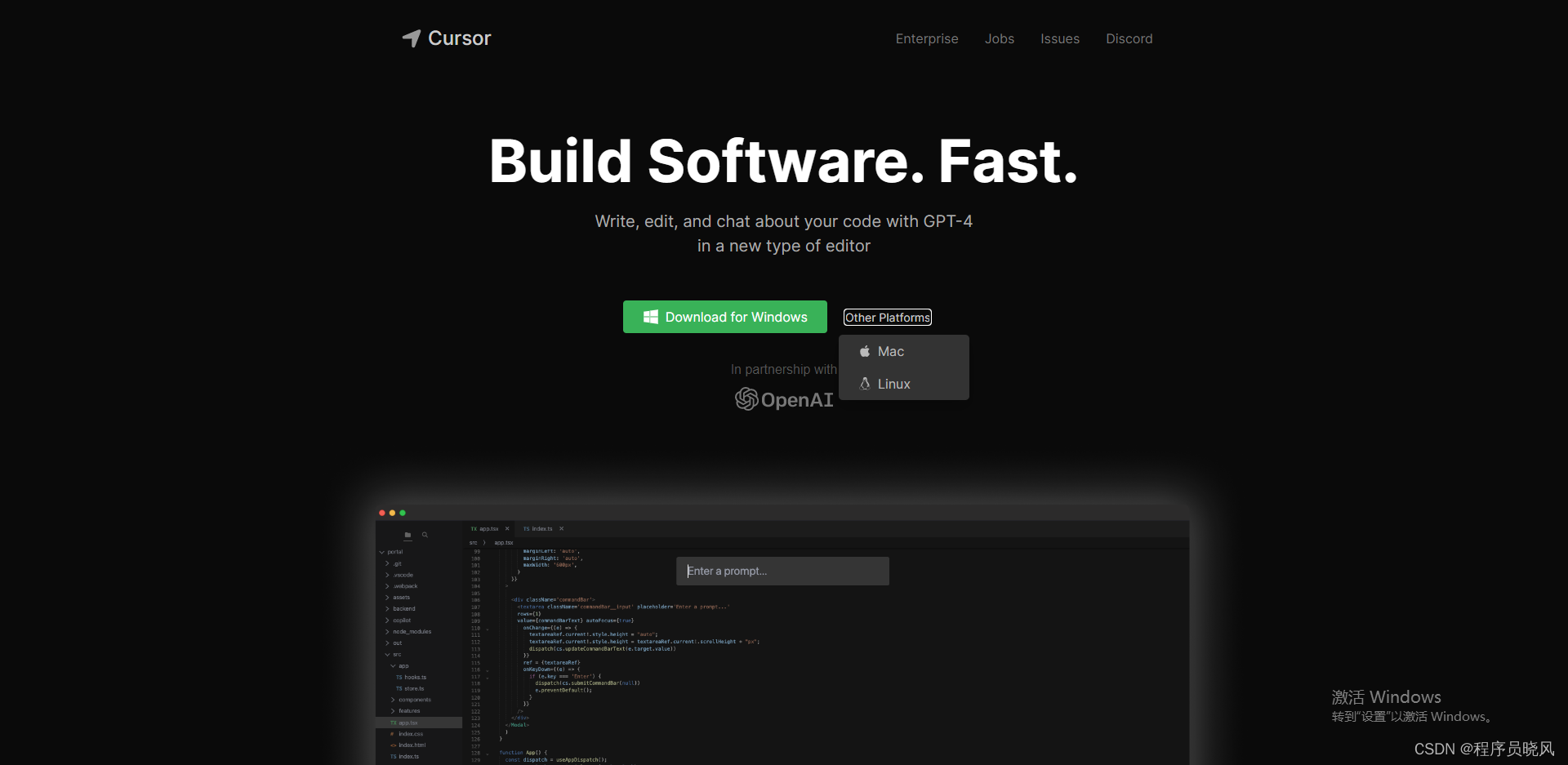Screen dimensions: 1568x765
Task: Select app.tsx in the file tree
Action: click(x=419, y=723)
